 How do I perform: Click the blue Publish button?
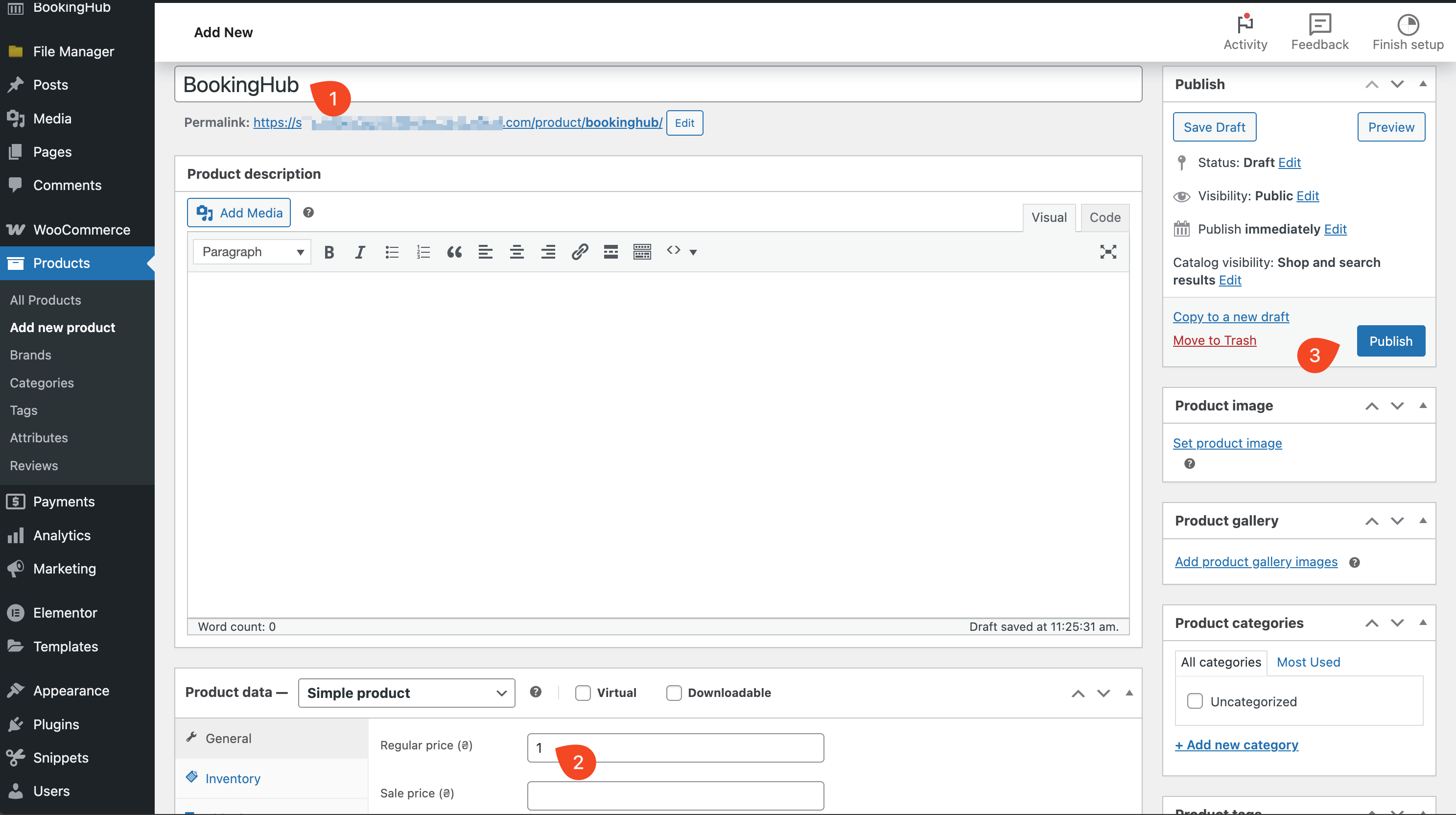pyautogui.click(x=1390, y=341)
